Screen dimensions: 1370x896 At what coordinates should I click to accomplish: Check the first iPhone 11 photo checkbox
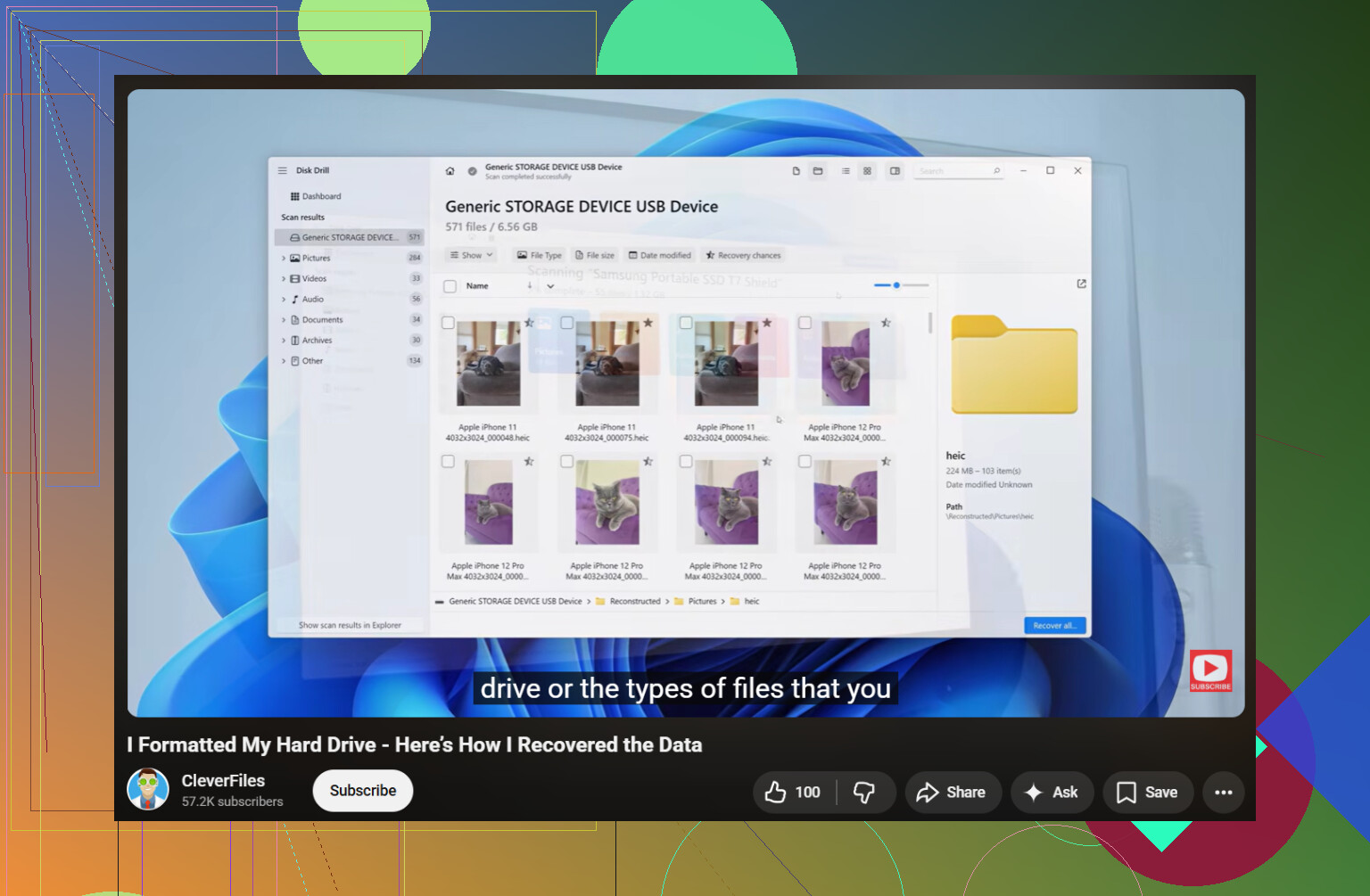448,323
